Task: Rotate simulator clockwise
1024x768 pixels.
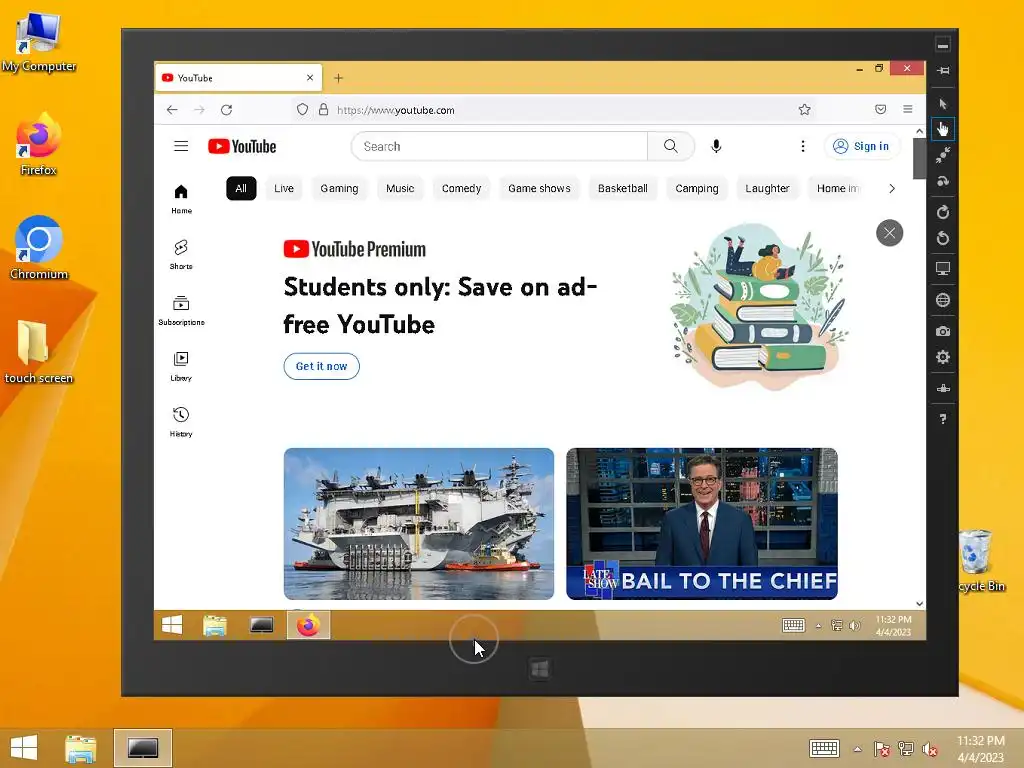Action: pos(942,212)
